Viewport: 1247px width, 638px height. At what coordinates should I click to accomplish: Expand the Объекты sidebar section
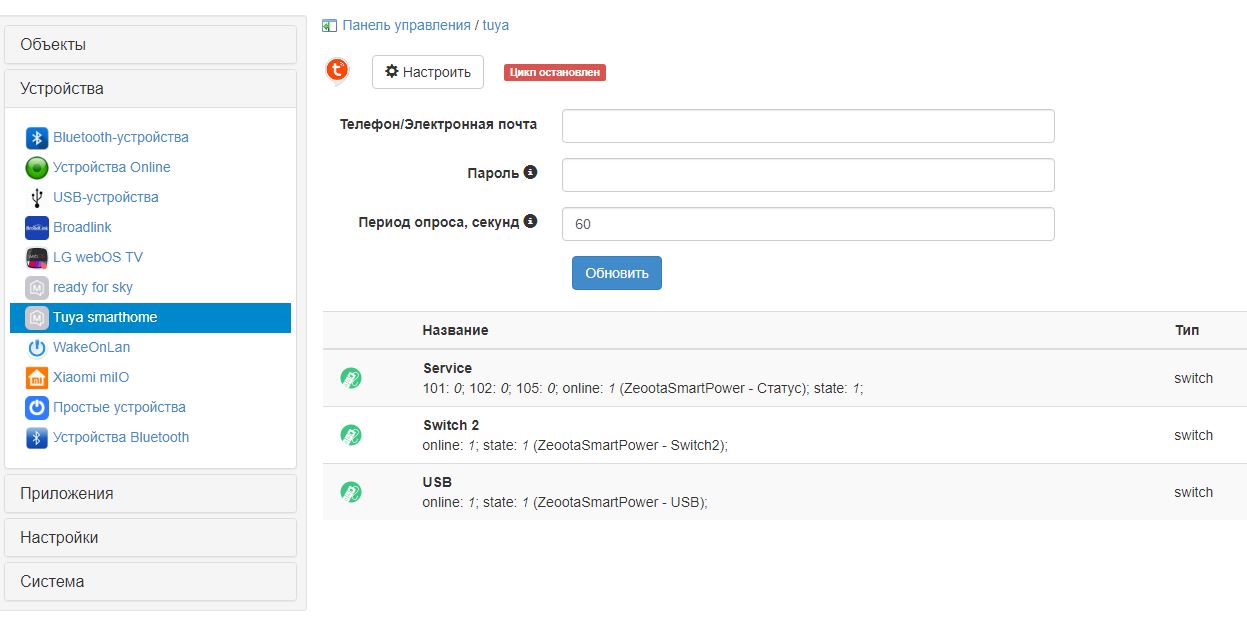[151, 45]
